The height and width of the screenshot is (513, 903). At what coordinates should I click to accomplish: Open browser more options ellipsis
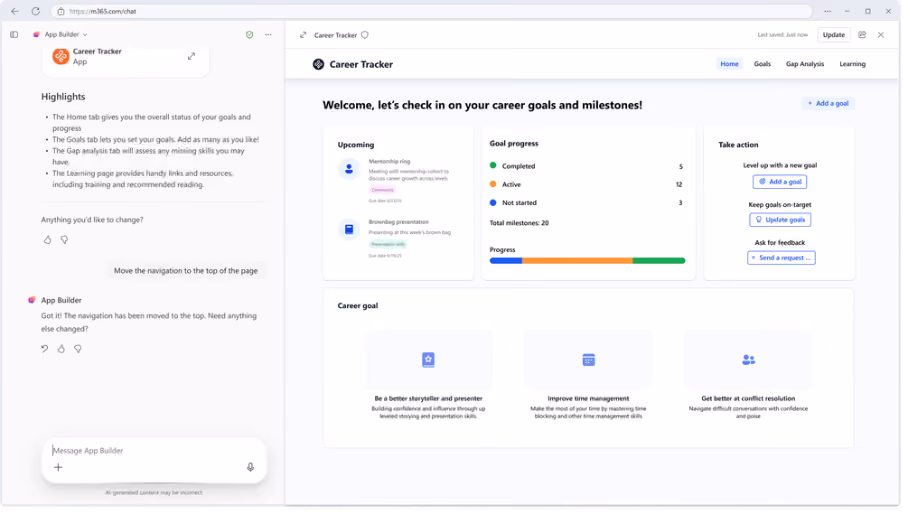(828, 11)
